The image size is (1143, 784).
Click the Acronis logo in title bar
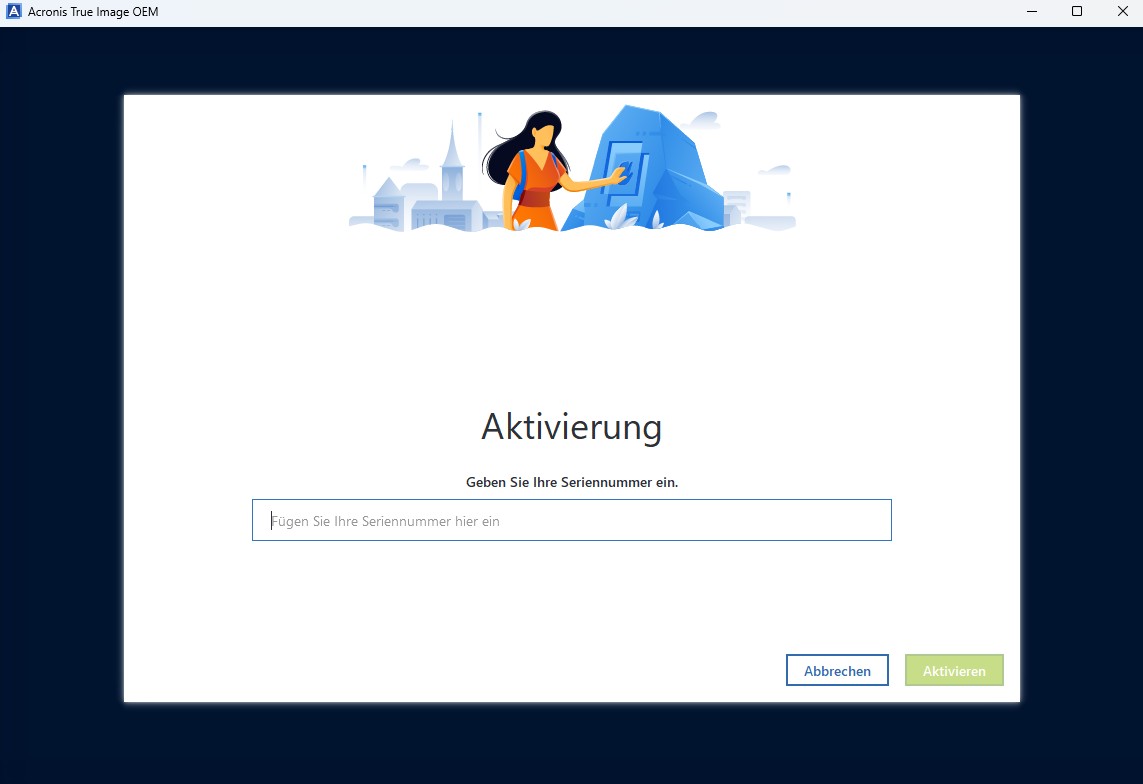(14, 12)
